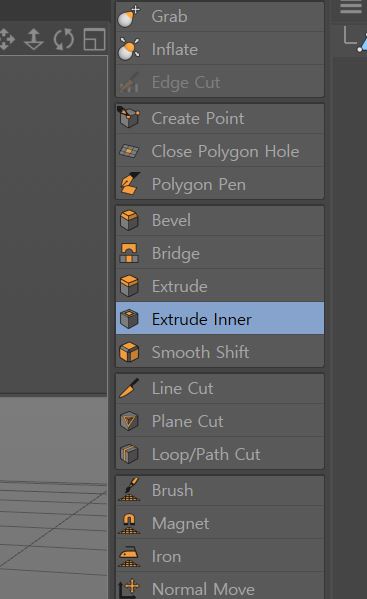
Task: Click the Line Cut knife icon
Action: click(129, 388)
